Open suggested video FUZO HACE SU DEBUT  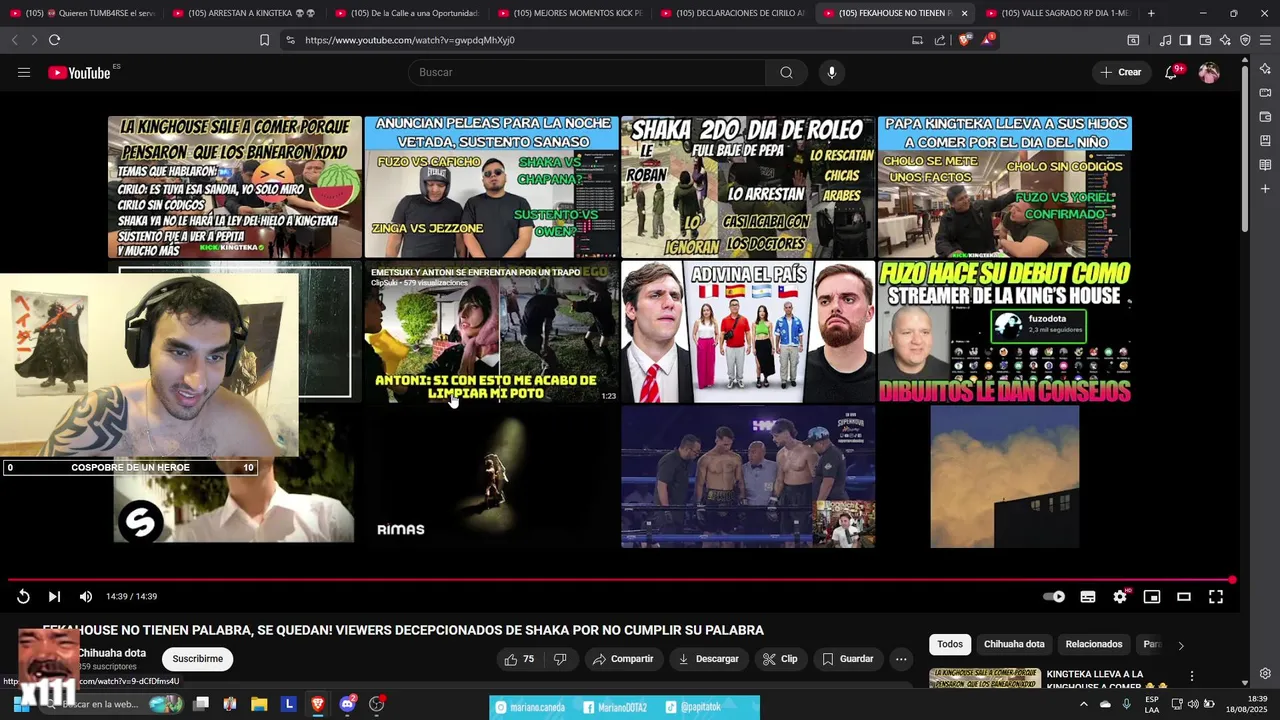click(1004, 332)
